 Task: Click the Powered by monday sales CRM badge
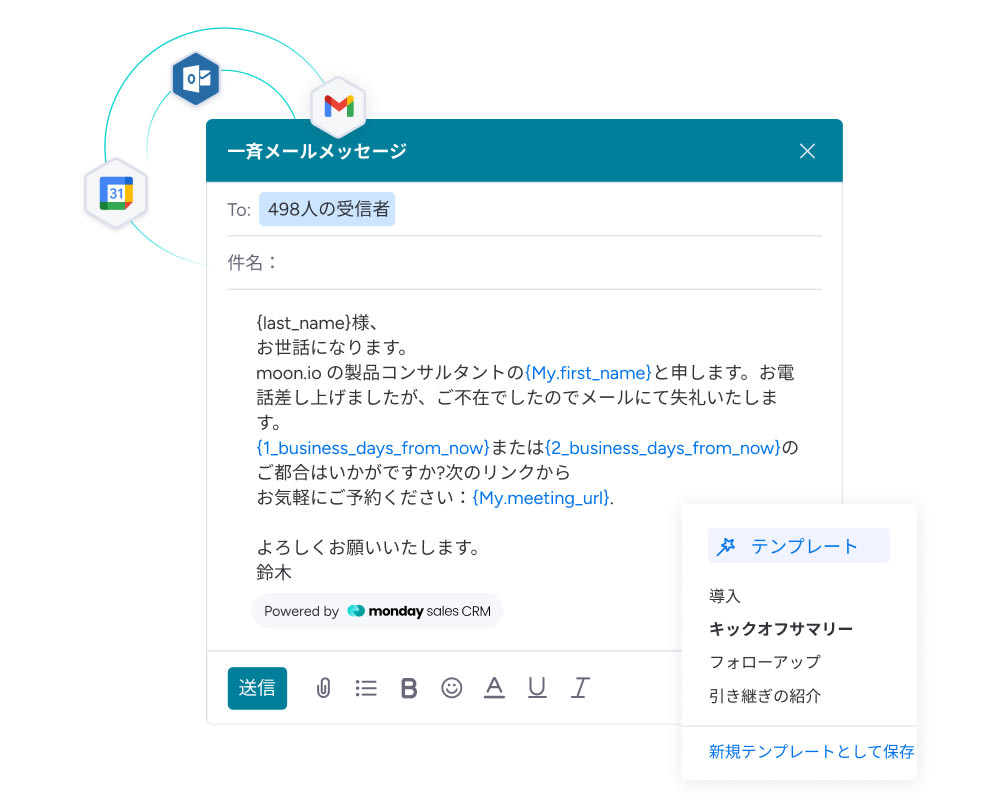(377, 611)
